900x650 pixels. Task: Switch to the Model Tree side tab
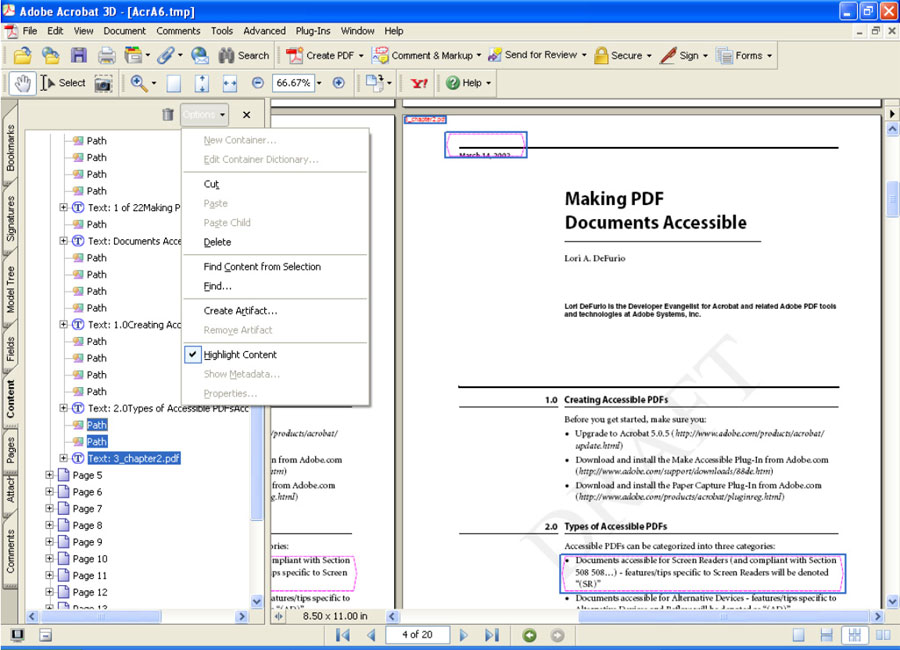(x=10, y=289)
